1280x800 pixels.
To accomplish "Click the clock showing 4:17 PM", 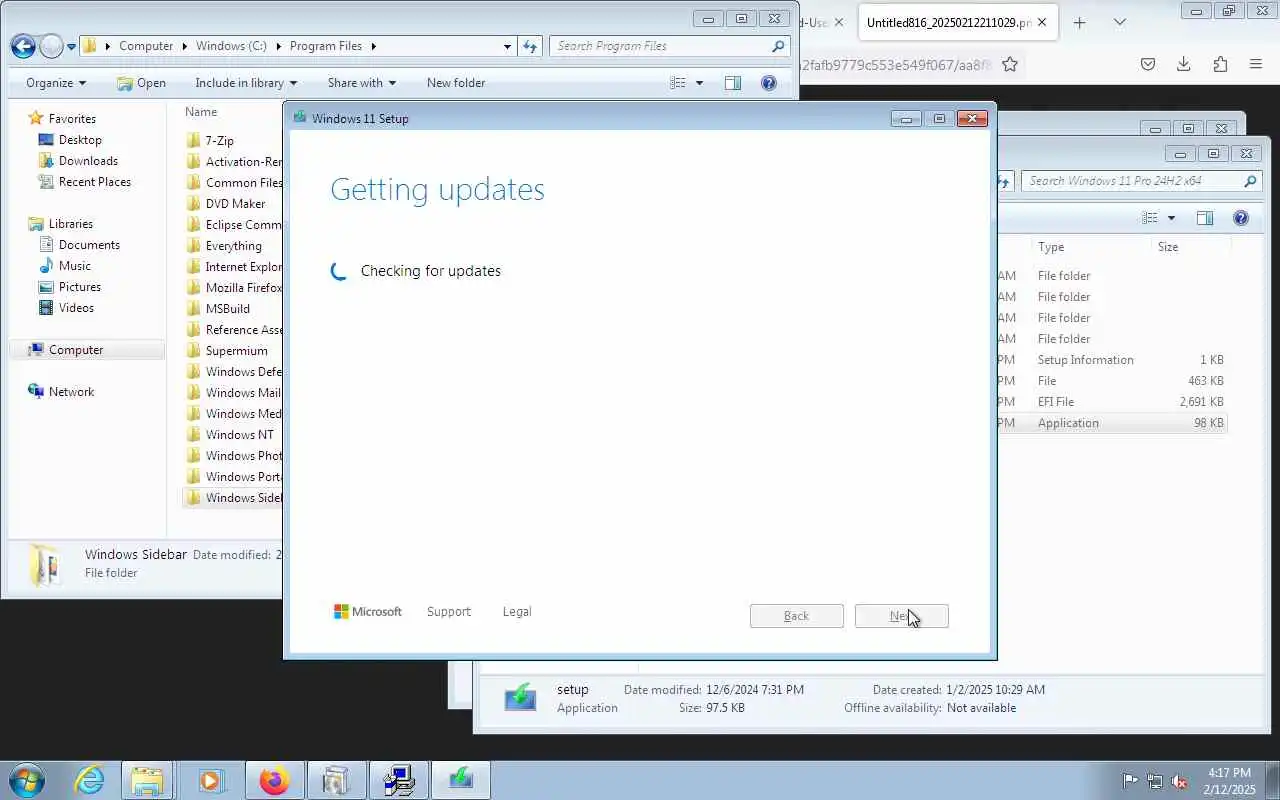I will 1228,773.
